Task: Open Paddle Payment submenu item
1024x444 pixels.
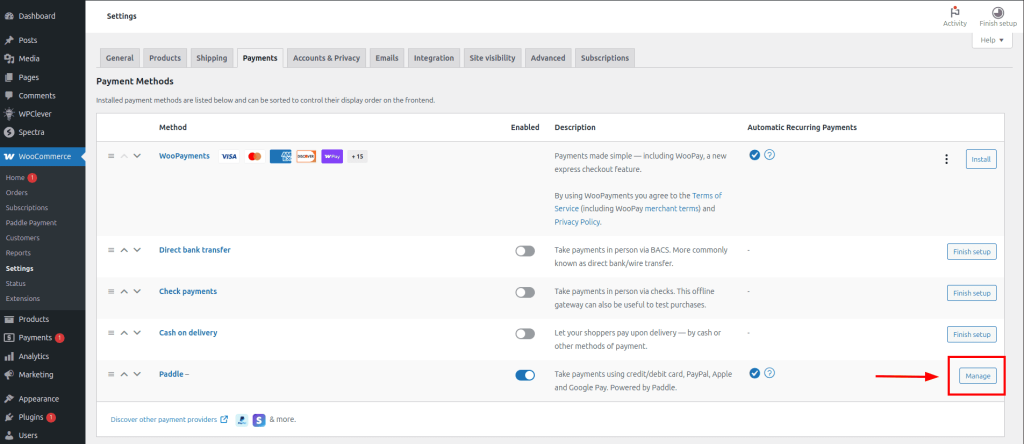Action: 31,223
